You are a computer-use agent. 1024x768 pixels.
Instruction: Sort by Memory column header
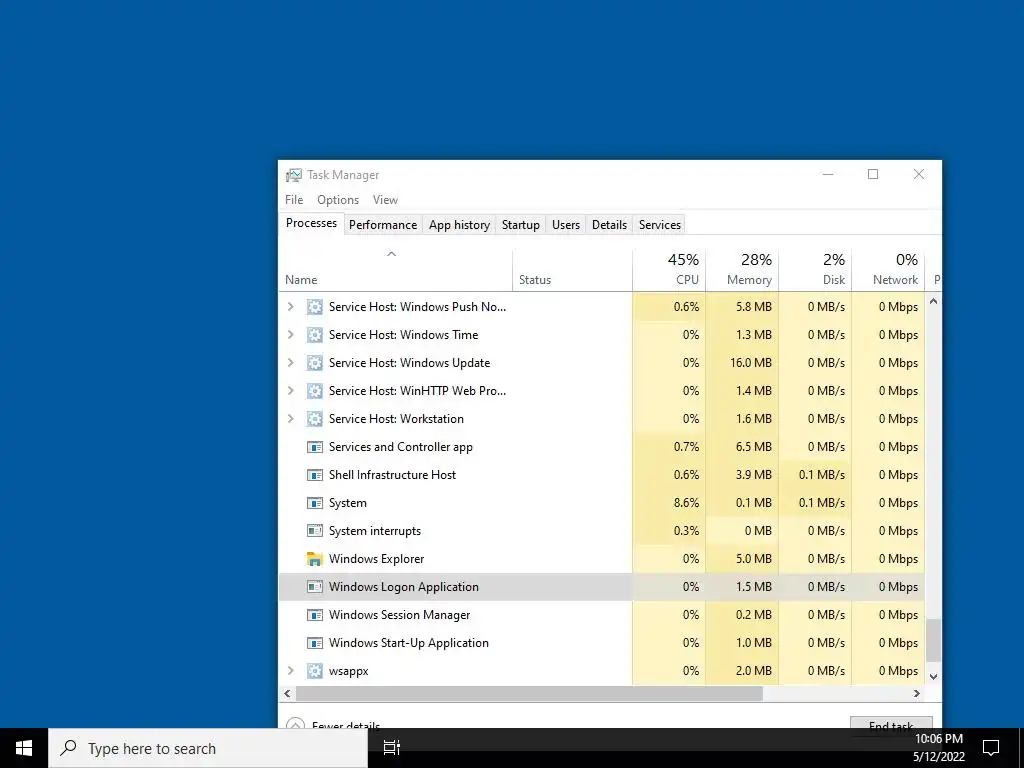pyautogui.click(x=742, y=270)
